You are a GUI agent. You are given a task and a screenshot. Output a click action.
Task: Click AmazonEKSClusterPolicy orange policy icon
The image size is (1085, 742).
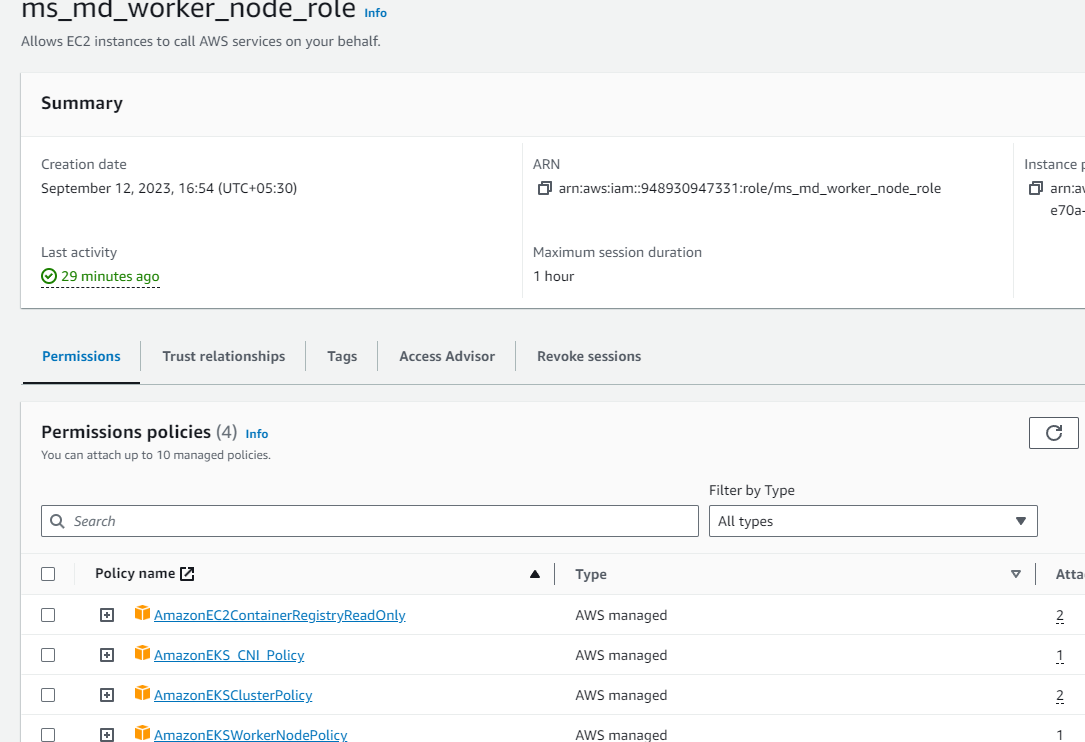(x=142, y=694)
